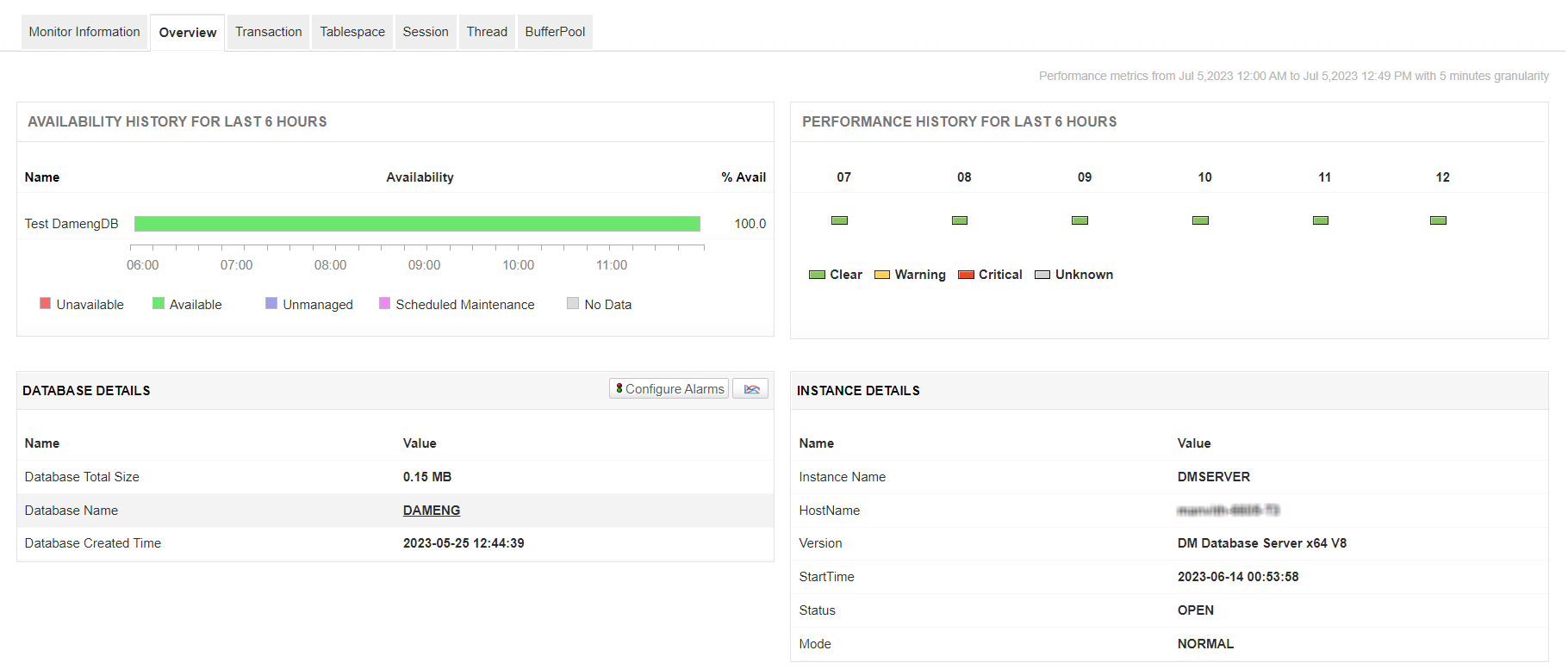Click the 07 hour performance status icon
The width and height of the screenshot is (1568, 669).
pos(839,220)
